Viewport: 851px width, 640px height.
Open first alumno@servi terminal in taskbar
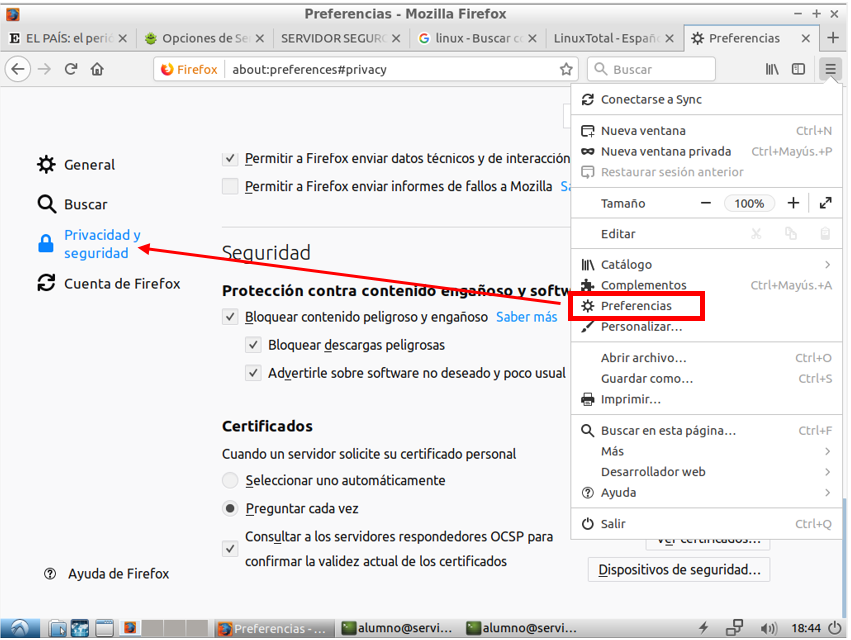397,628
